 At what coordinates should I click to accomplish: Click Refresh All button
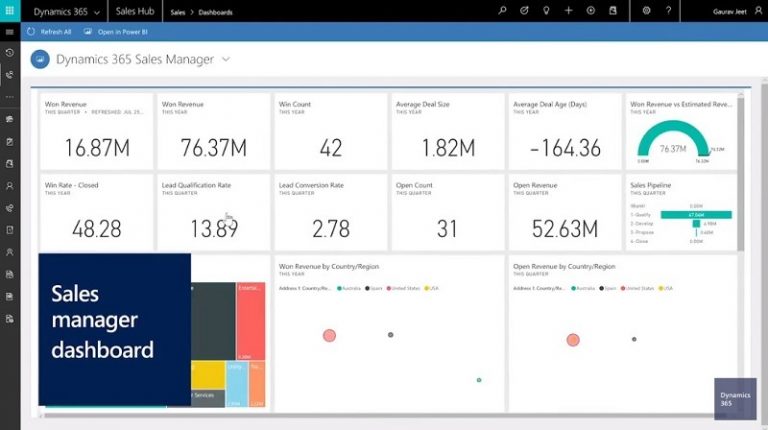[x=50, y=32]
